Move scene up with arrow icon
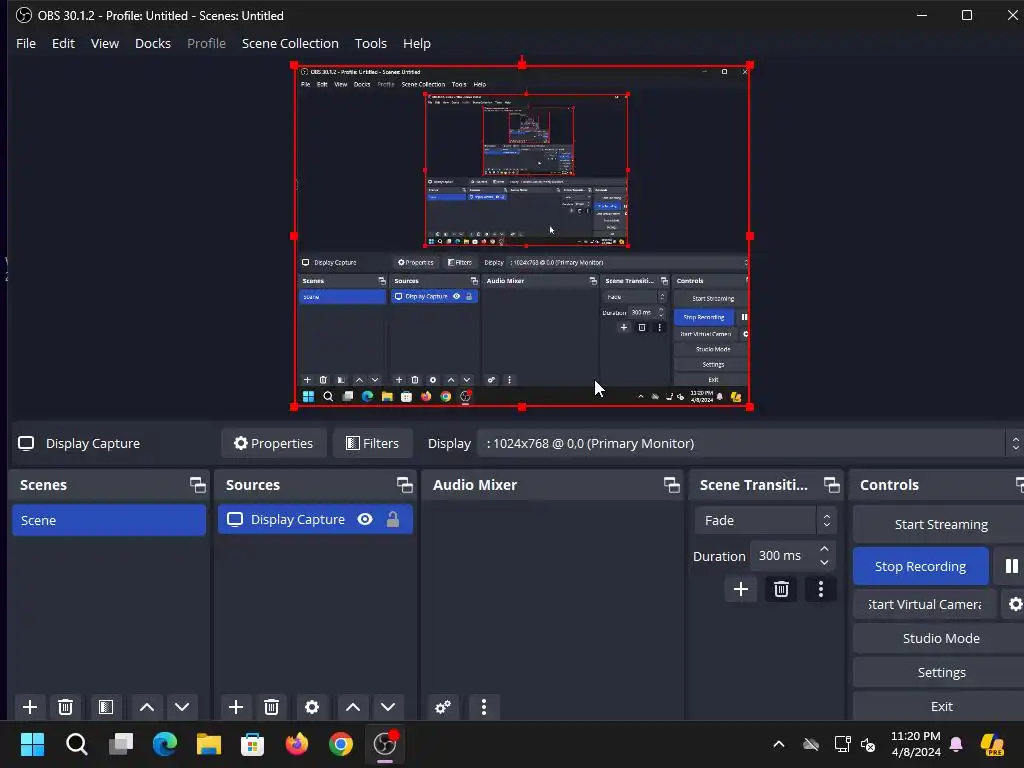 [x=147, y=707]
